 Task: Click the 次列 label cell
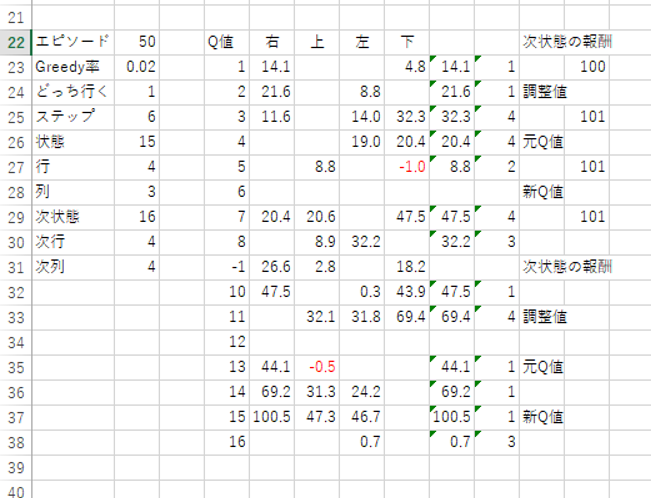pos(73,267)
